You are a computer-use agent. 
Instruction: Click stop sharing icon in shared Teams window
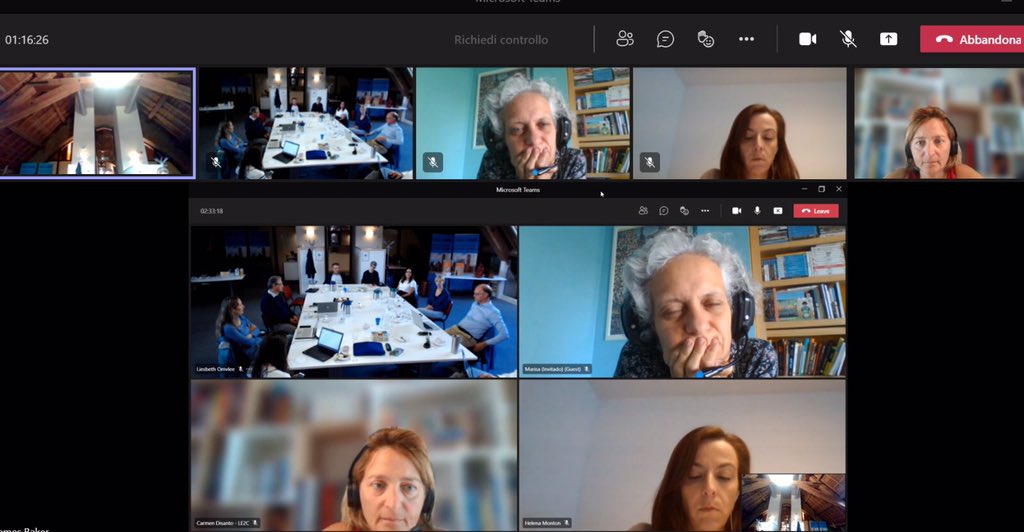pos(778,211)
